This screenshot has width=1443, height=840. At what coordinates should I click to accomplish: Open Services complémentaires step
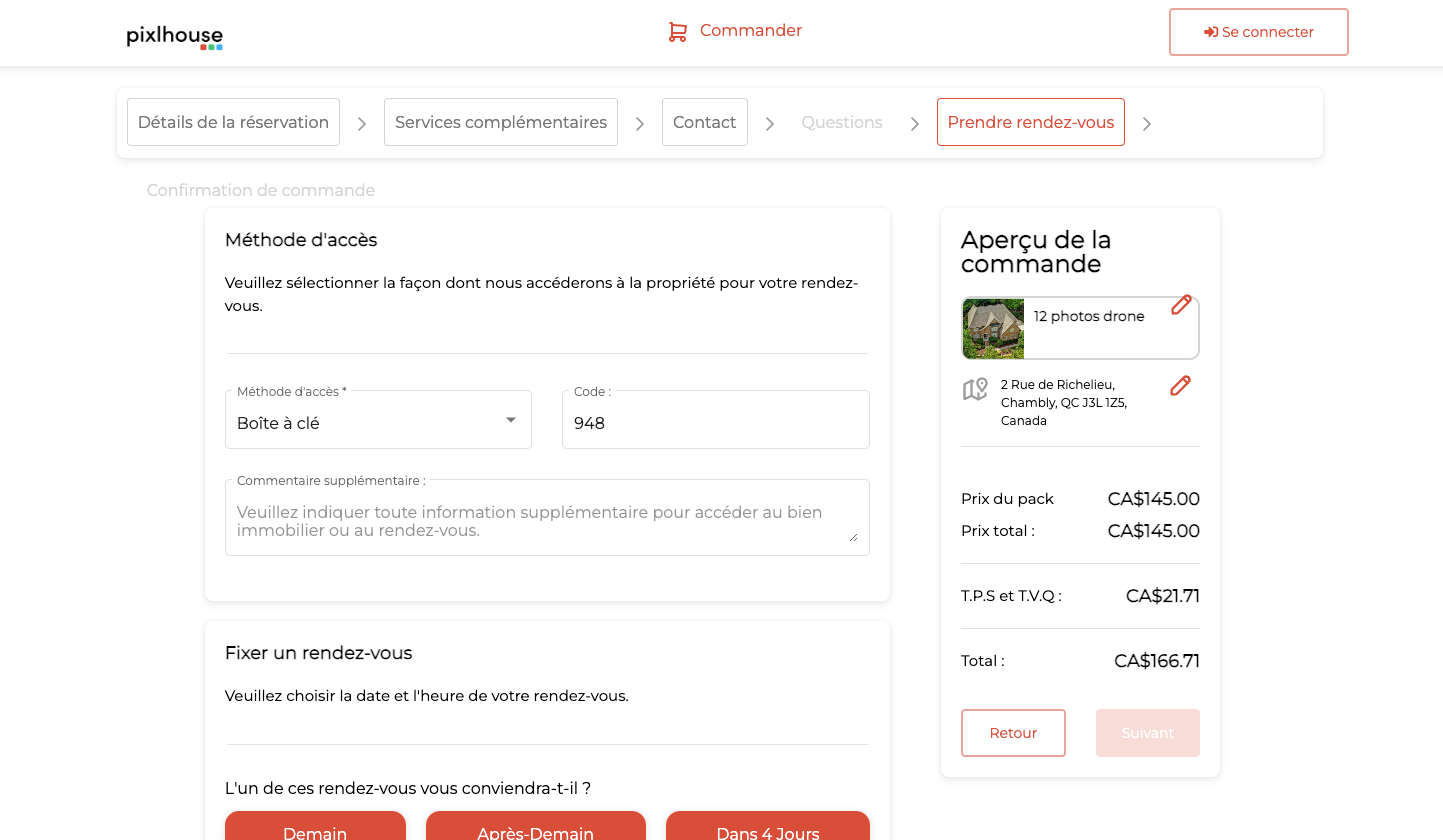coord(501,122)
